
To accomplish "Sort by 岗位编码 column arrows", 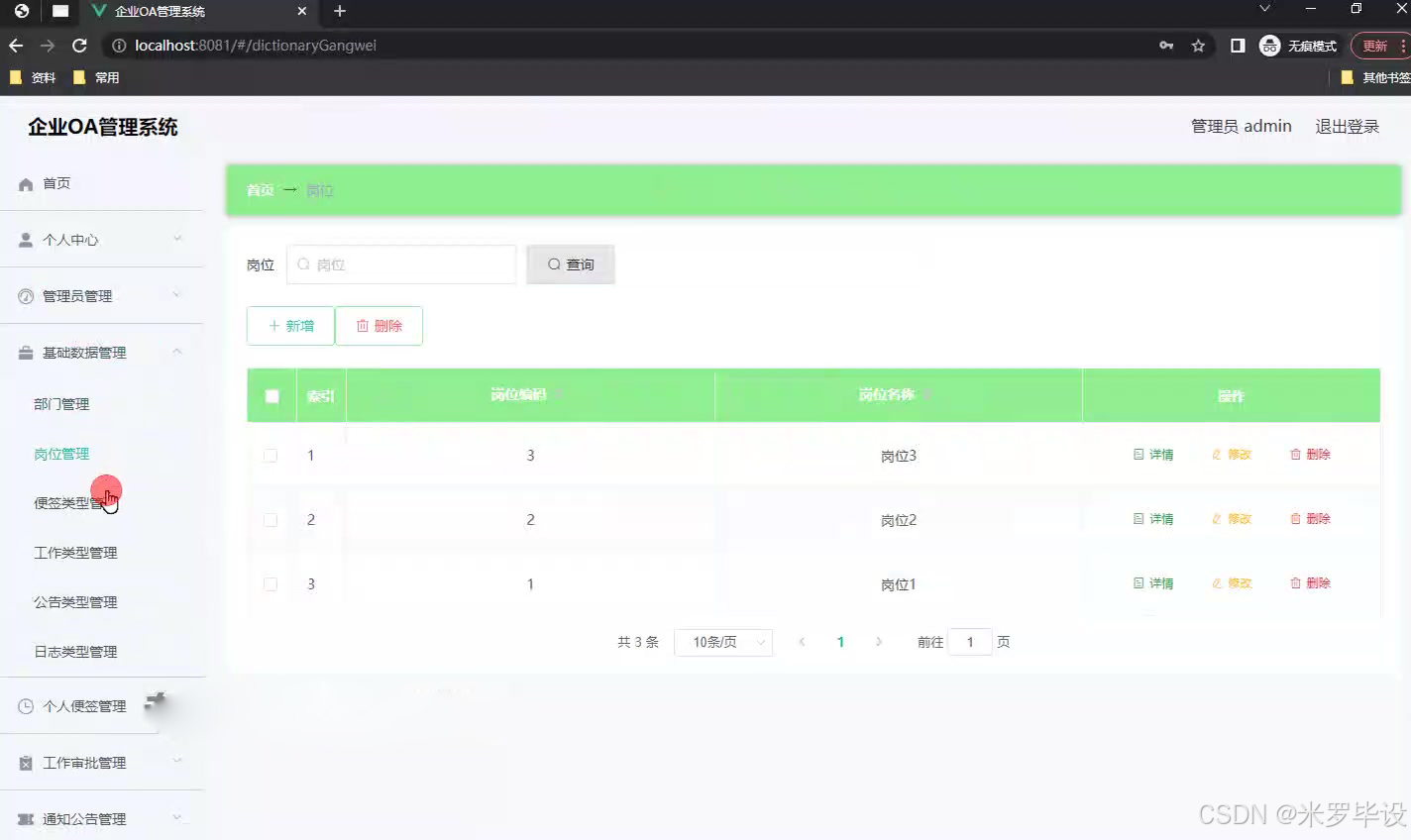I will 559,395.
